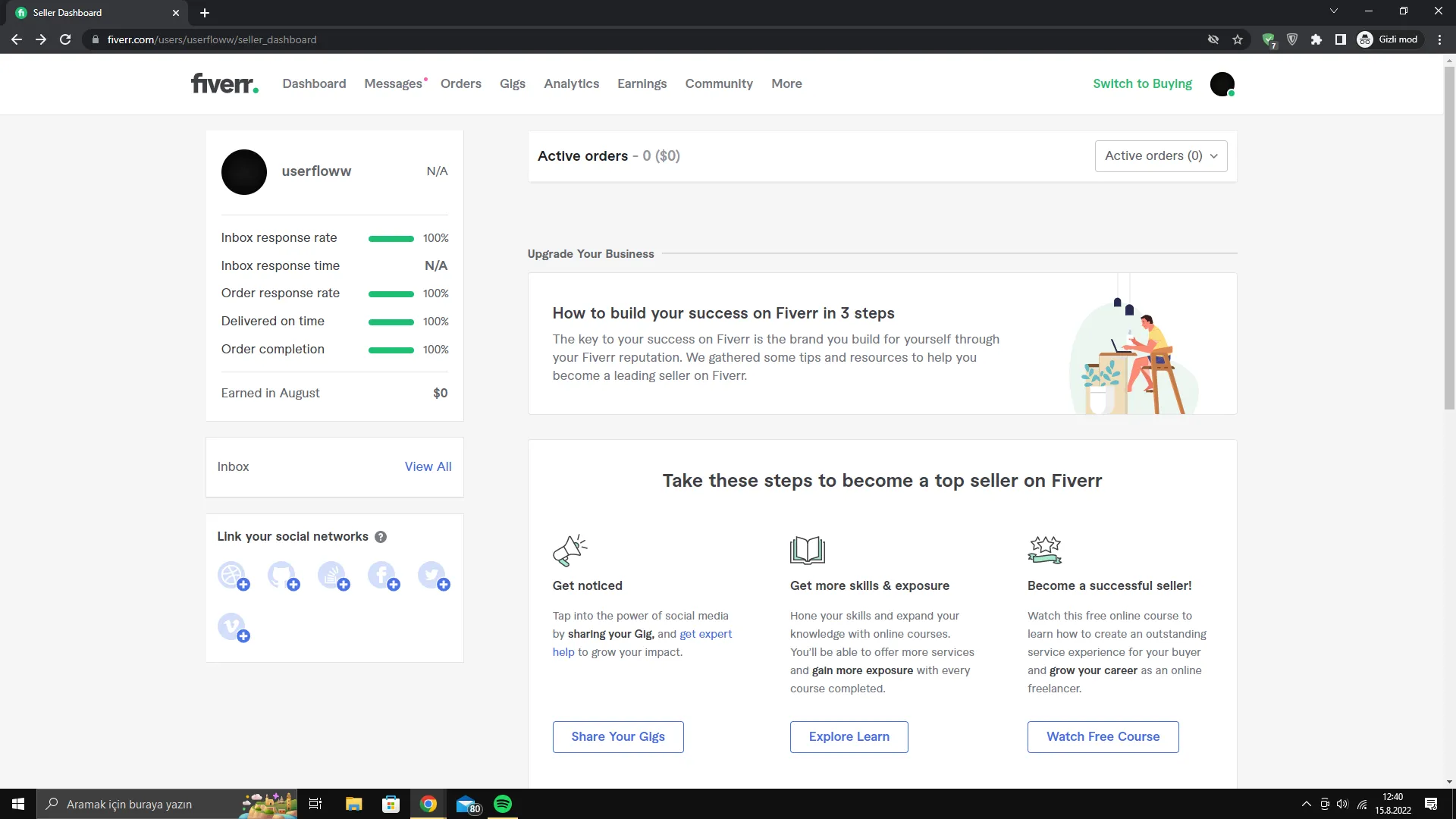Link your Facebook account
1456x819 pixels.
click(x=383, y=576)
